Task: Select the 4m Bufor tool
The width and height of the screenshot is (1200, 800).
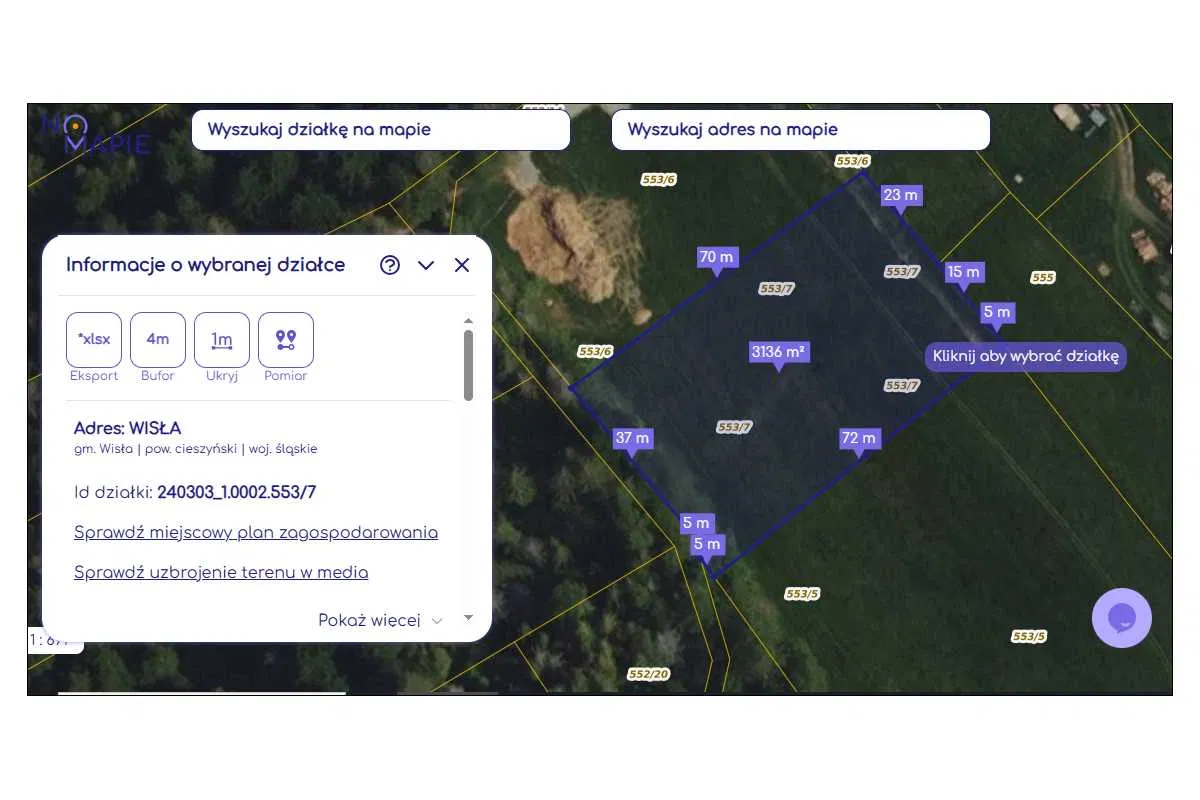Action: [x=158, y=340]
